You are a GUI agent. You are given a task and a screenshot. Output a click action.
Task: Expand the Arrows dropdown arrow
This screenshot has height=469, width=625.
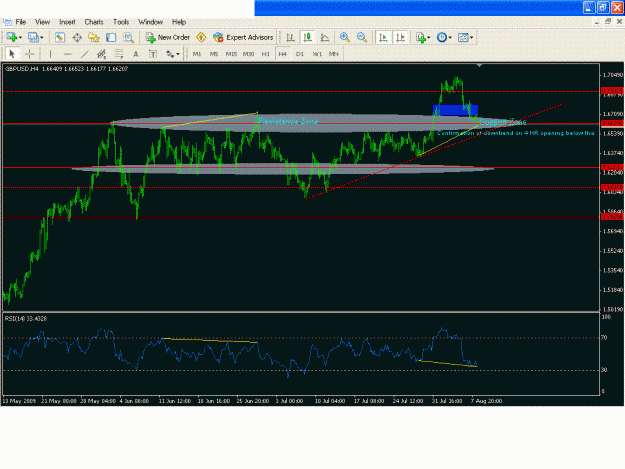(x=178, y=54)
